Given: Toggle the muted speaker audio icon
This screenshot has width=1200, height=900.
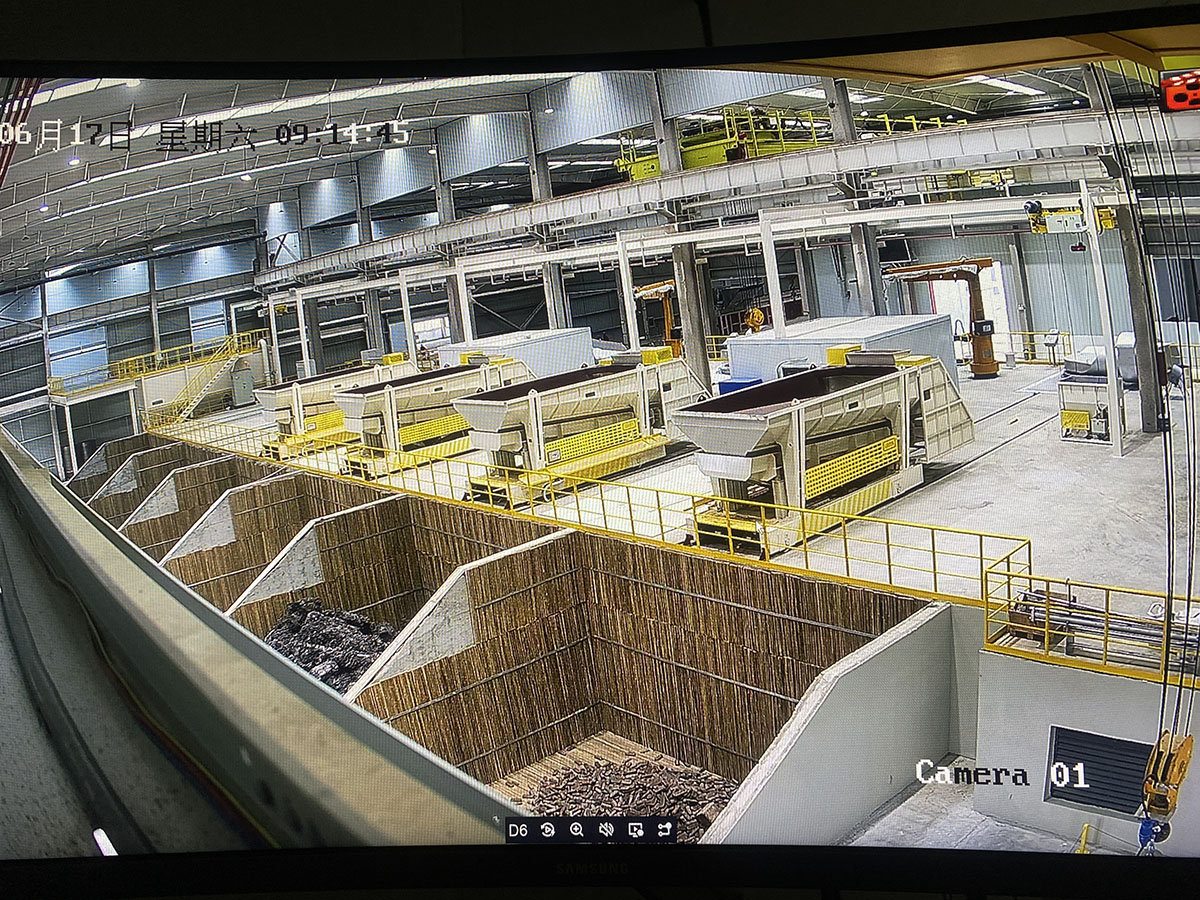Looking at the screenshot, I should coord(606,830).
